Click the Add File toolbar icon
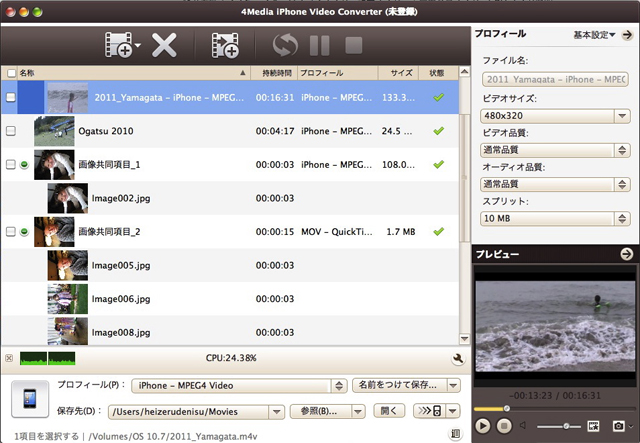 118,45
